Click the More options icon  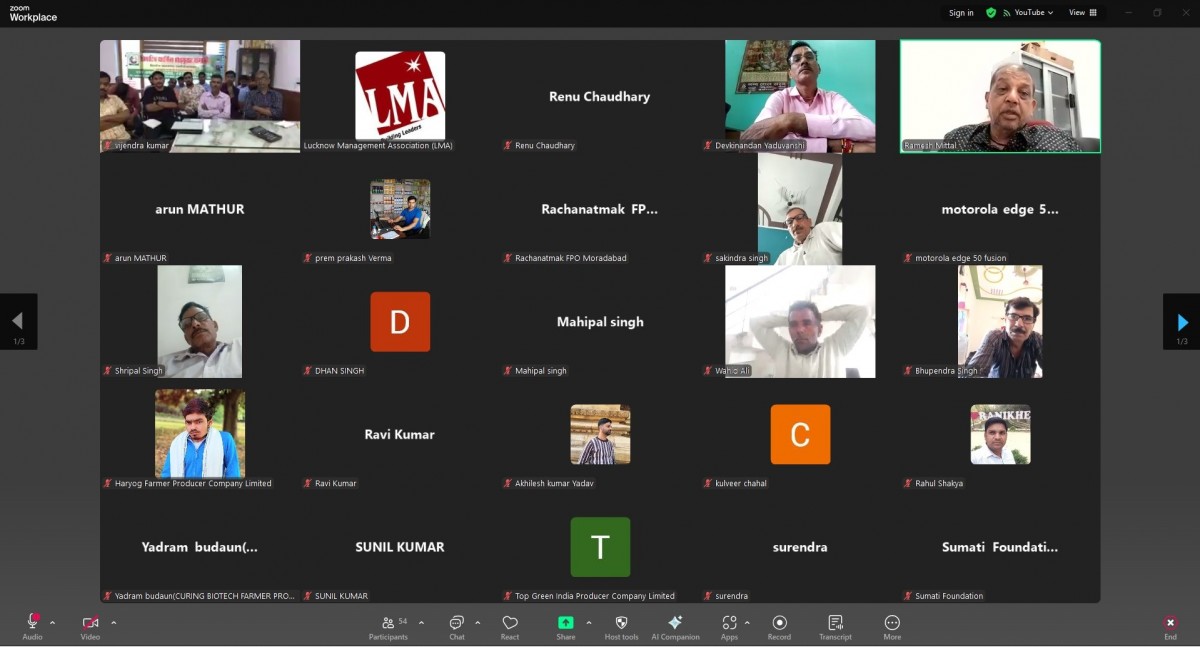point(892,626)
